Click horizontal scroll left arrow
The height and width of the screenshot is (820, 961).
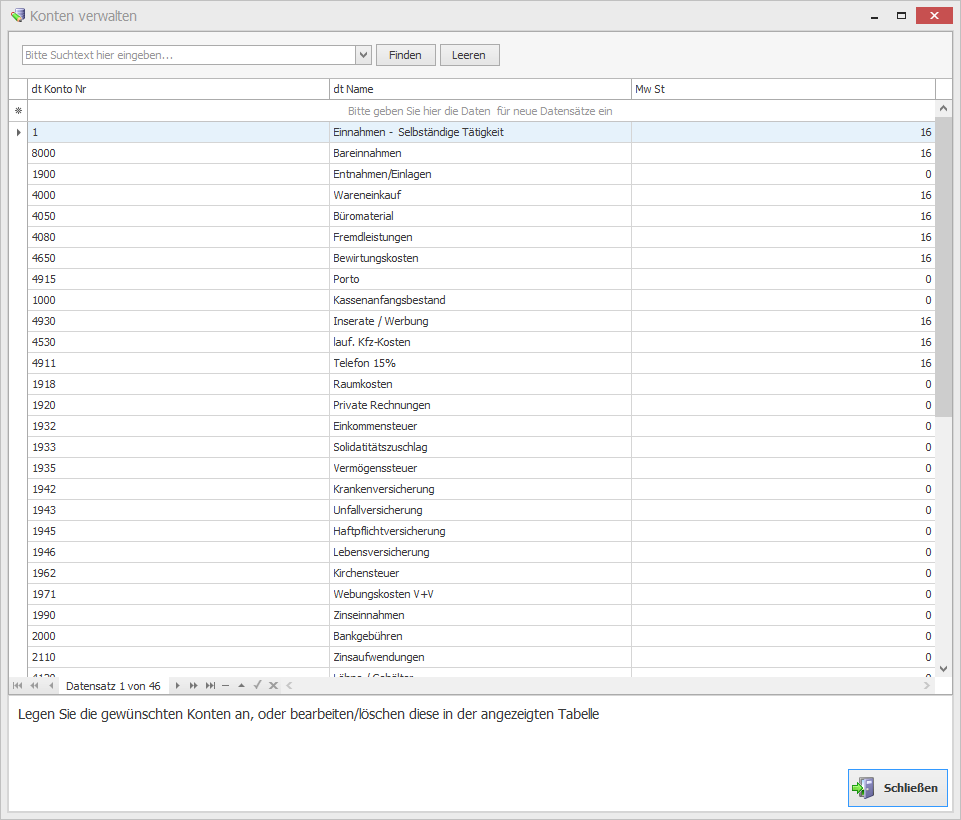click(x=289, y=686)
